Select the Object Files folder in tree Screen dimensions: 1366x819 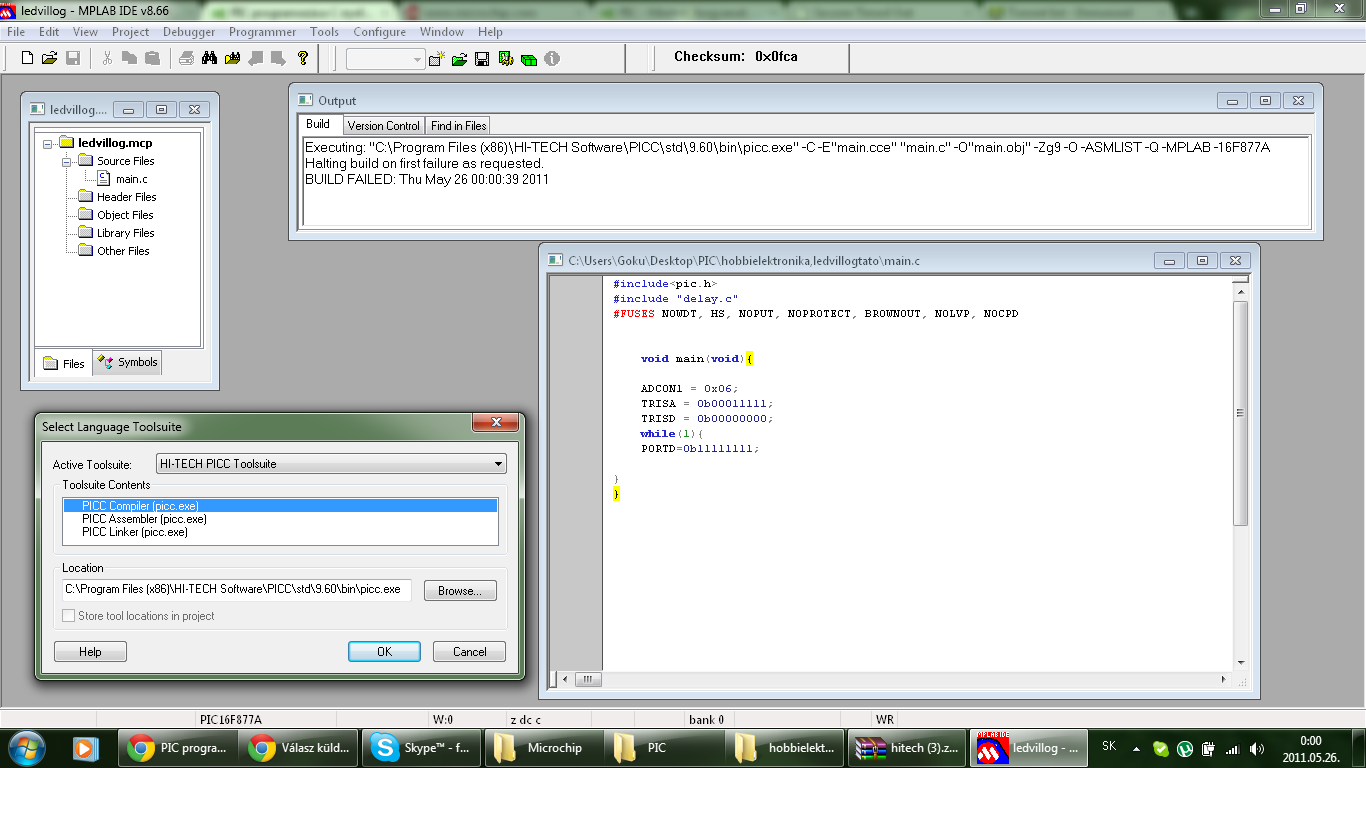[125, 215]
